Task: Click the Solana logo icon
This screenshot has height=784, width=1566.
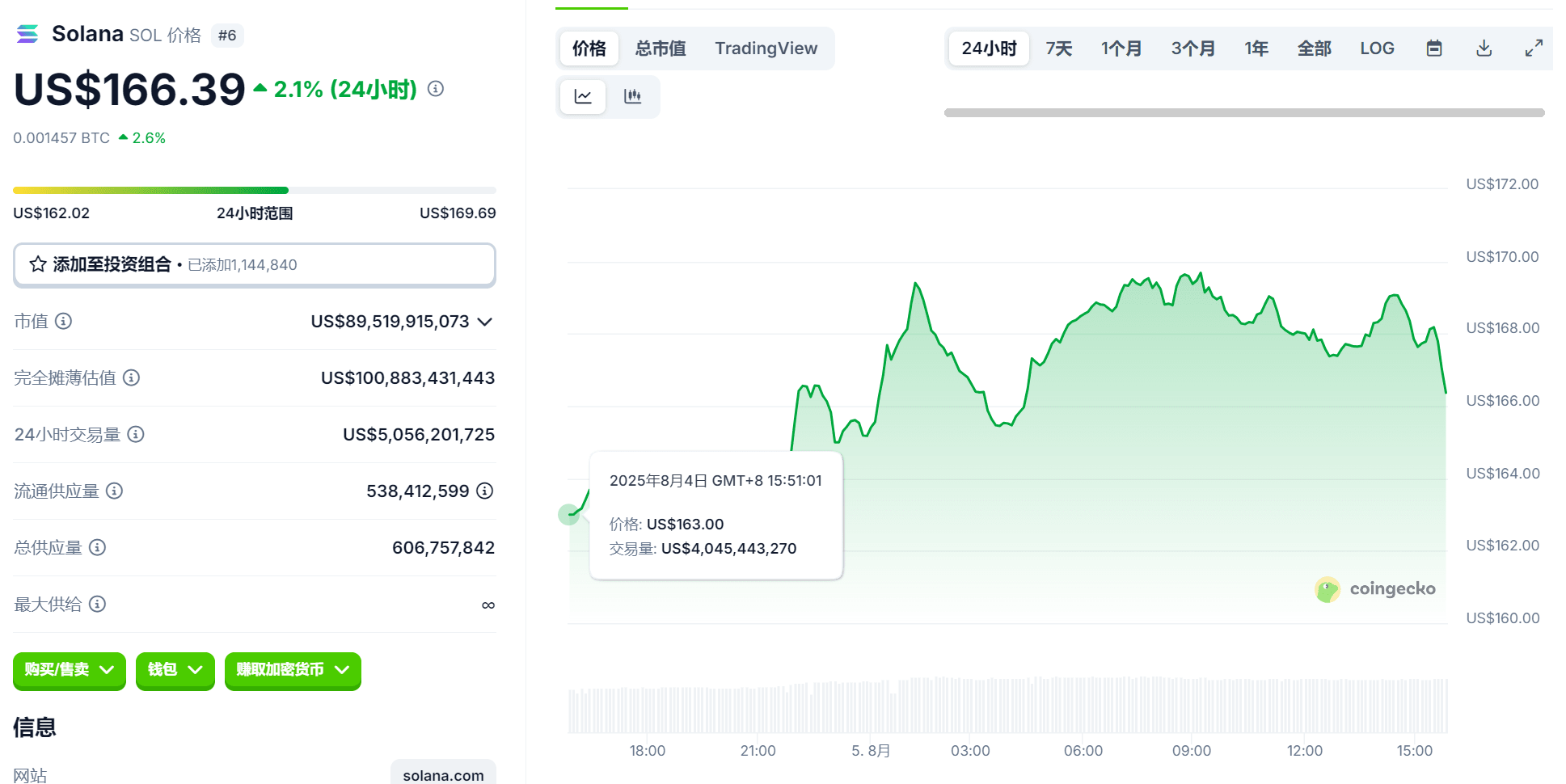Action: [27, 34]
